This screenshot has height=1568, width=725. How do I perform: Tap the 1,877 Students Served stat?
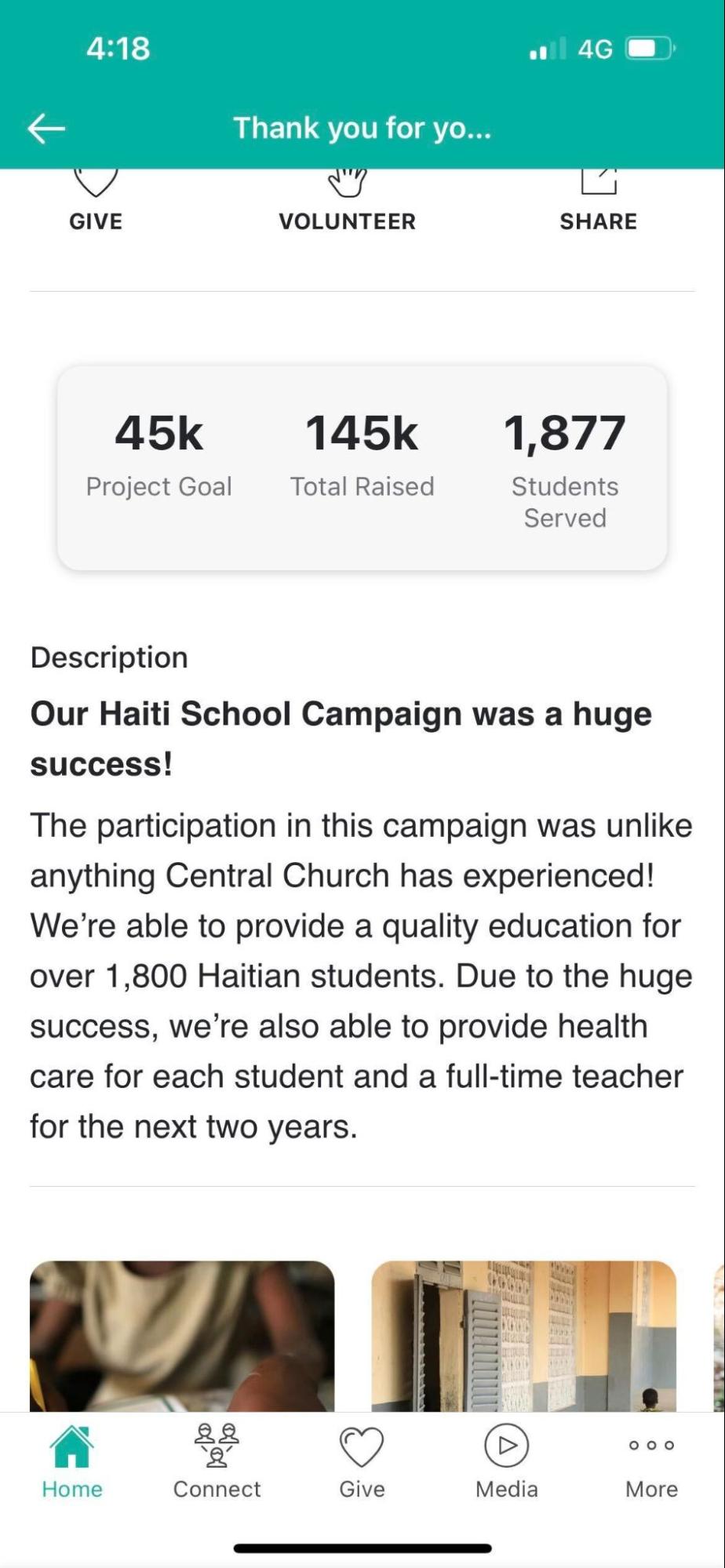(x=565, y=468)
